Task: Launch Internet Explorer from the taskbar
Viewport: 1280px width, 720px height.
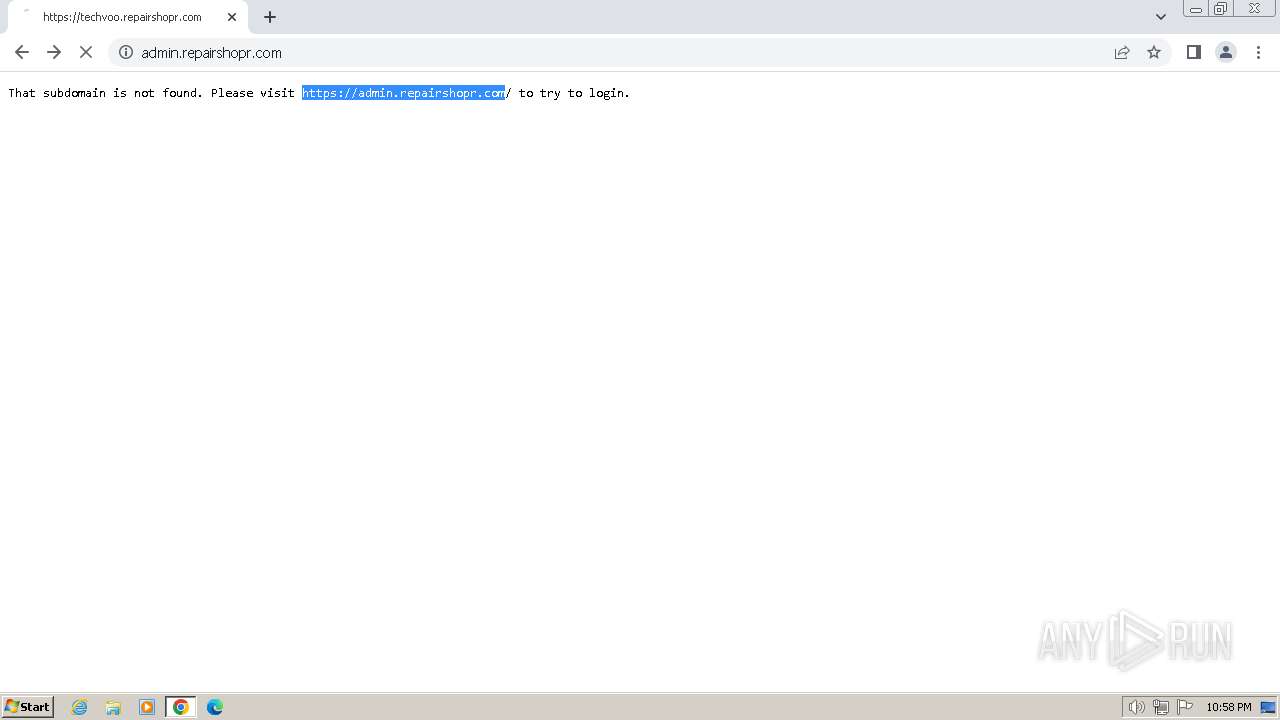Action: point(80,707)
